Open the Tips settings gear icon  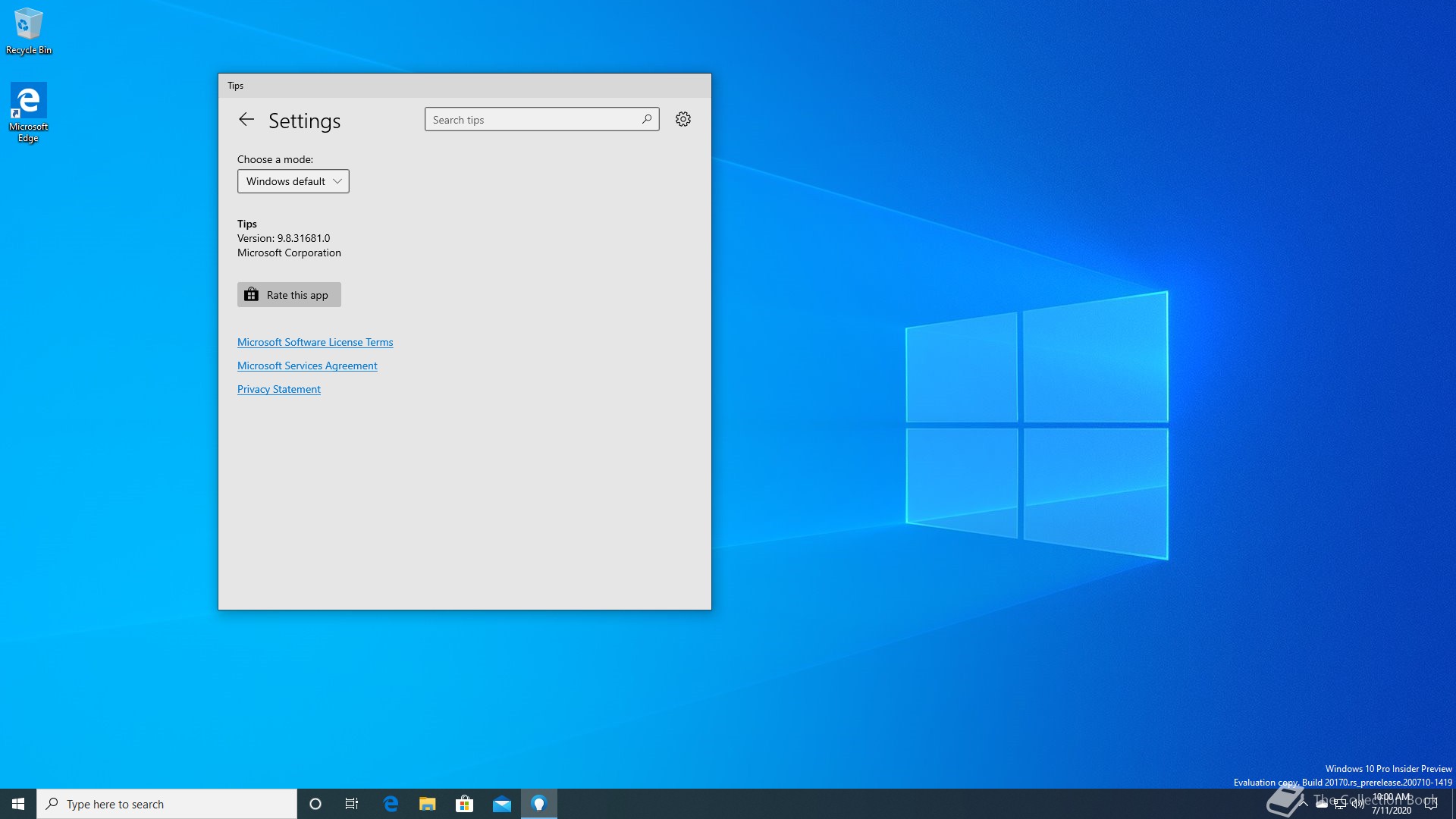pyautogui.click(x=683, y=119)
